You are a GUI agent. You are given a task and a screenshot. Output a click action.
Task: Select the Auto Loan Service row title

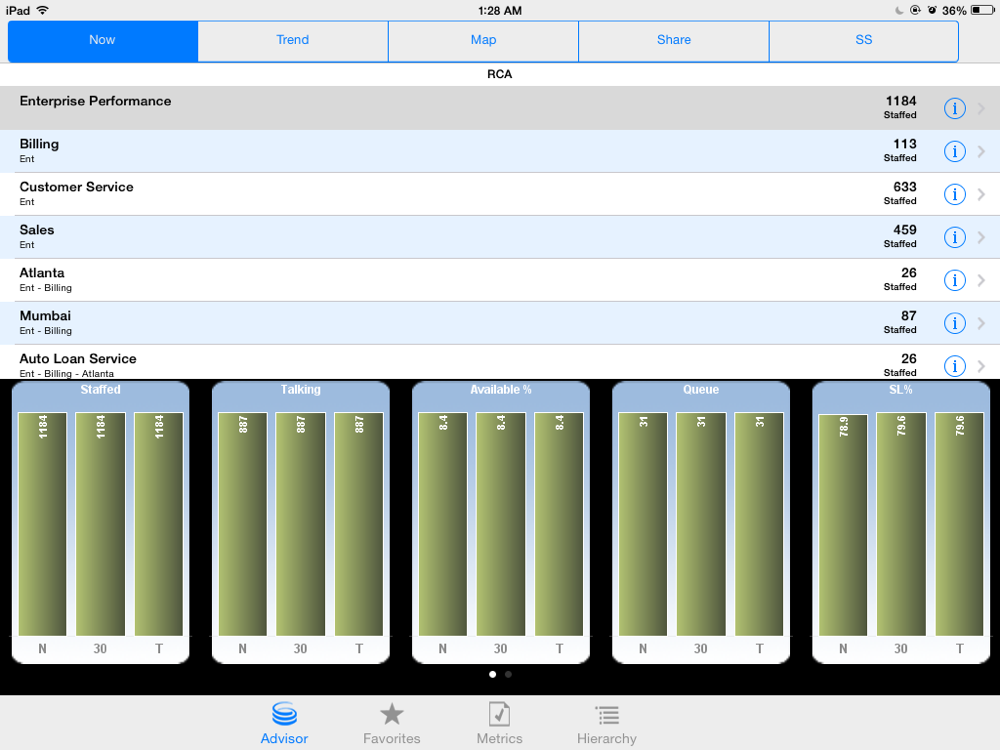click(x=78, y=358)
